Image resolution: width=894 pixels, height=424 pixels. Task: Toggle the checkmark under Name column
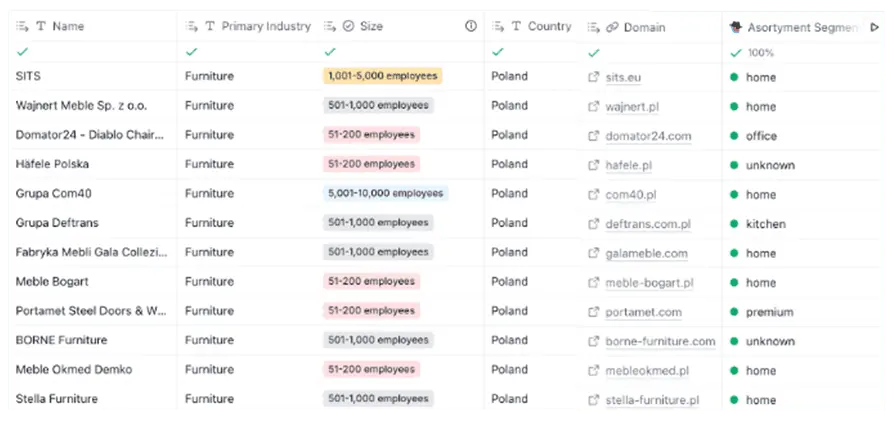click(x=22, y=52)
